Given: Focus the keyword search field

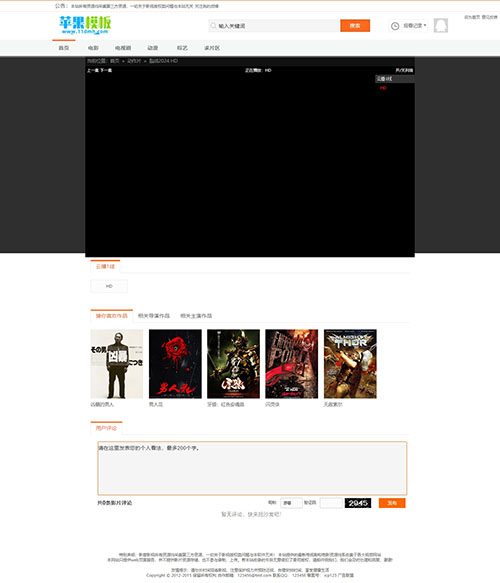Looking at the screenshot, I should [x=278, y=26].
